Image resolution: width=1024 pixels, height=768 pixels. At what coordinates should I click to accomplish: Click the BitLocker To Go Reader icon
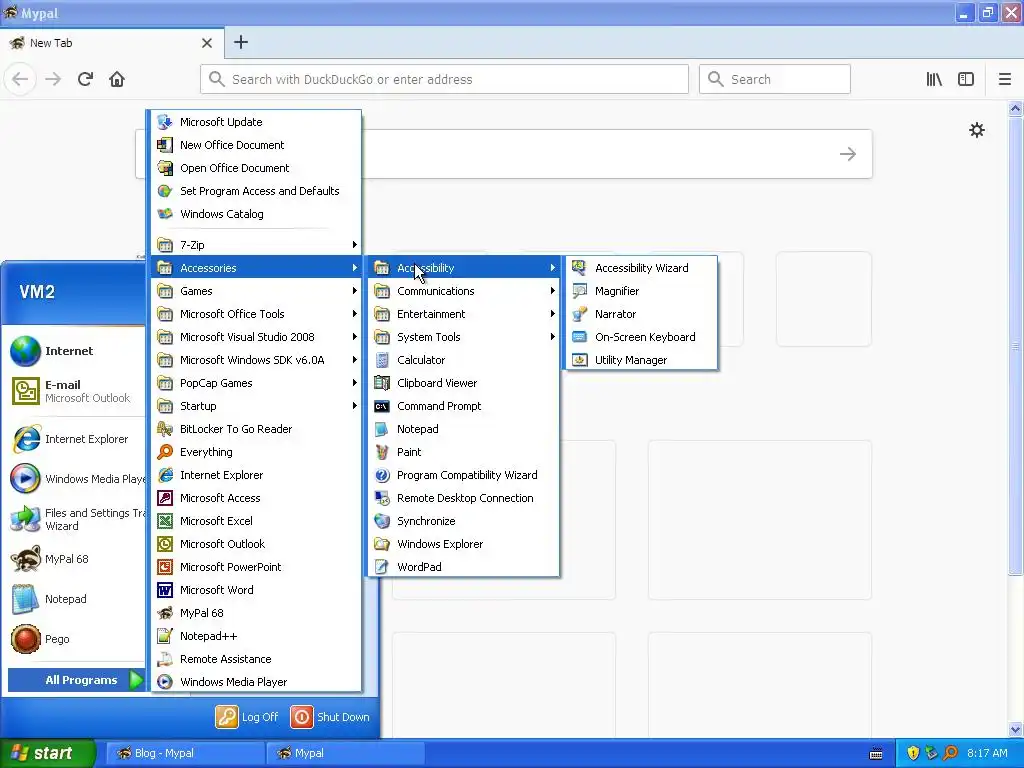coord(165,429)
